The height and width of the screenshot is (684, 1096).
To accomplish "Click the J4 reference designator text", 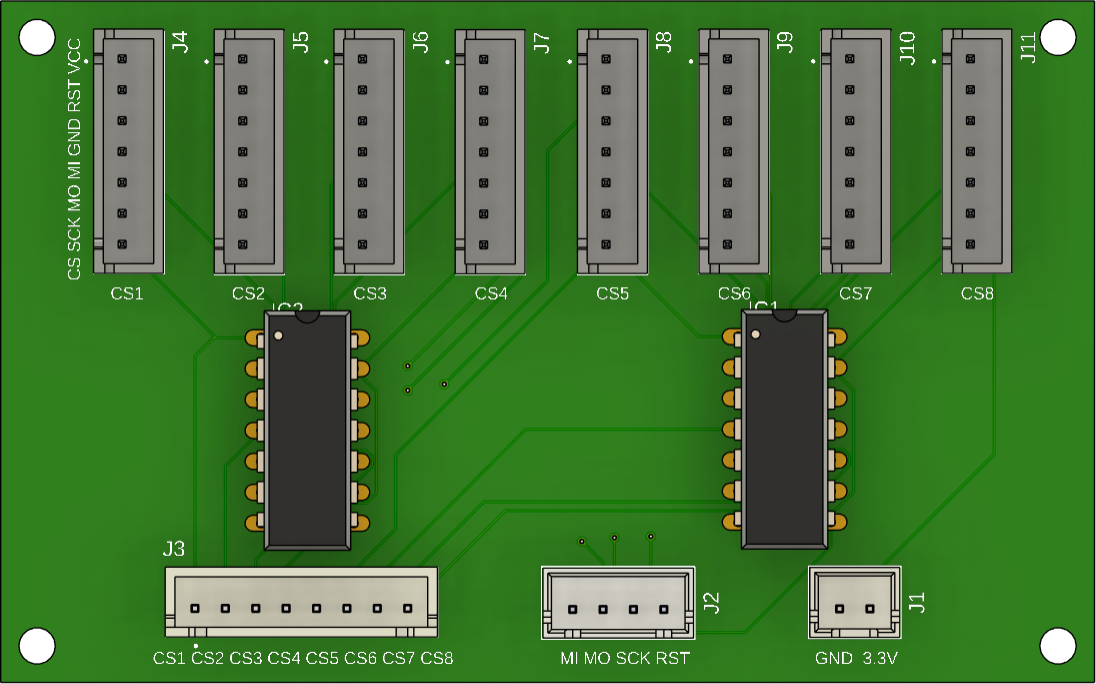I will coord(180,42).
